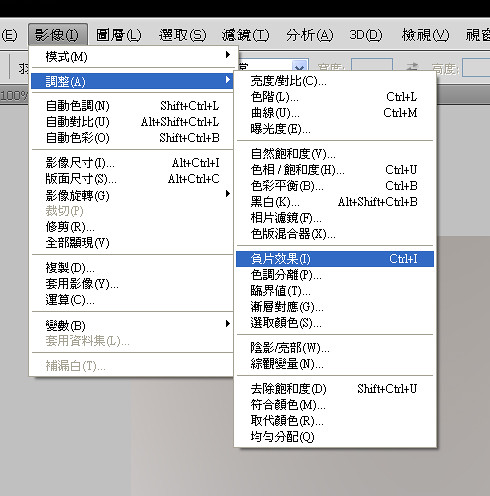Viewport: 490px width, 496px height.
Task: Choose 自動色彩(O) from the menu
Action: [x=132, y=138]
